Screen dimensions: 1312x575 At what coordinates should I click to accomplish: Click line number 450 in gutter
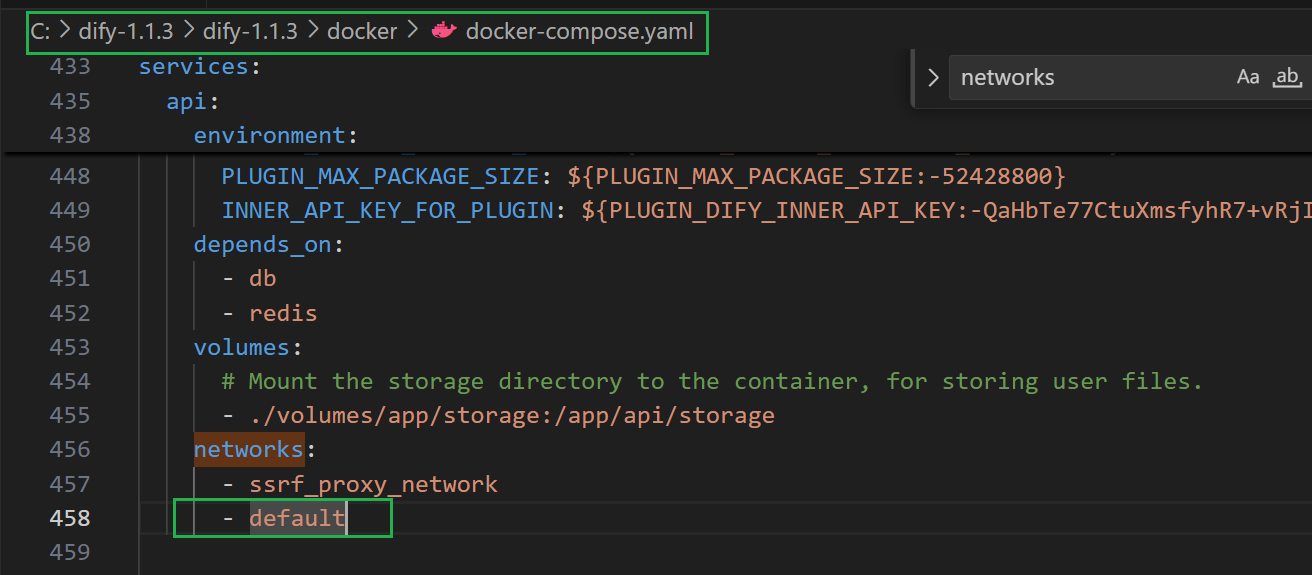click(69, 244)
